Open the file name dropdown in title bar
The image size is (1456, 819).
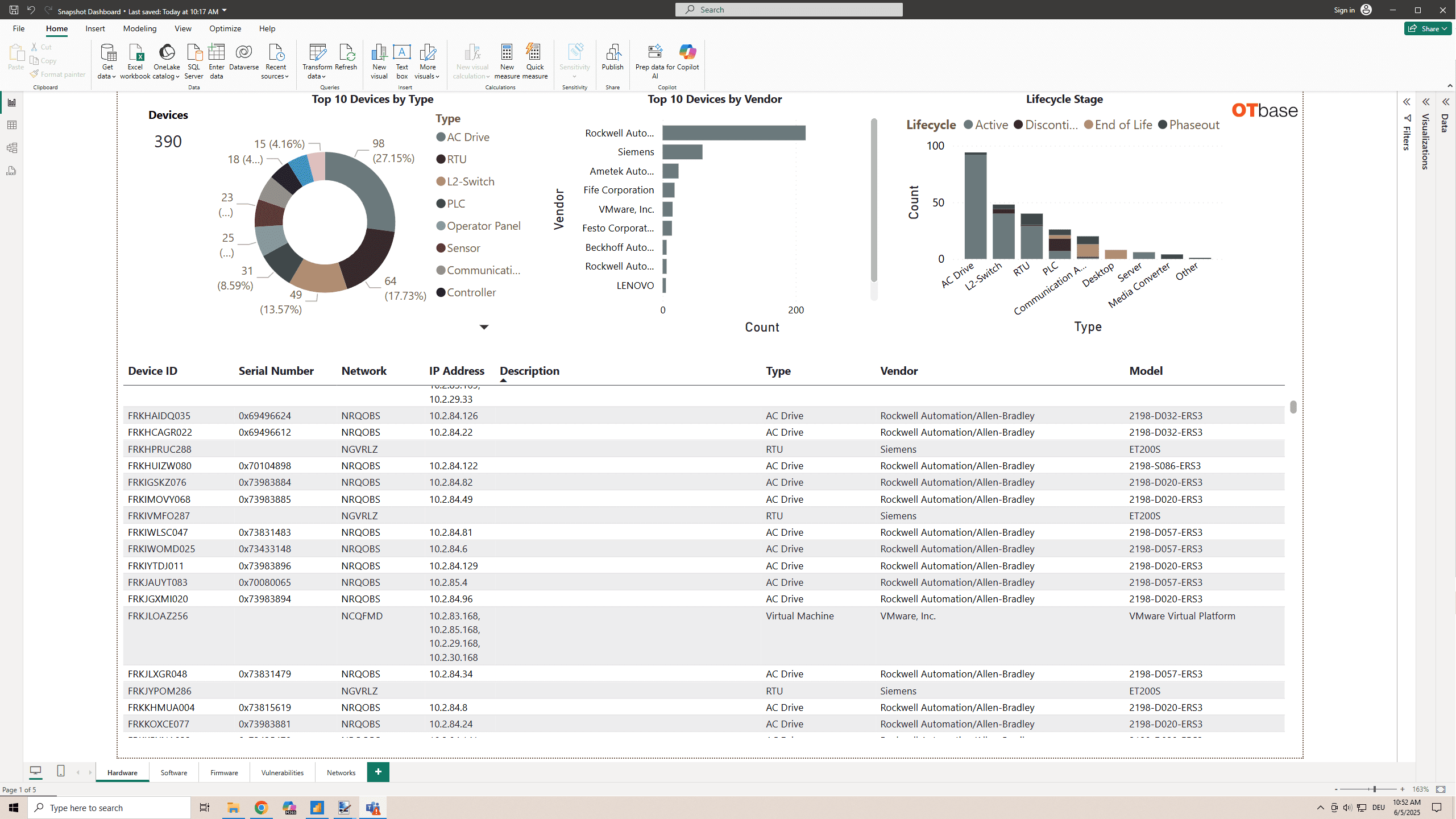click(224, 11)
